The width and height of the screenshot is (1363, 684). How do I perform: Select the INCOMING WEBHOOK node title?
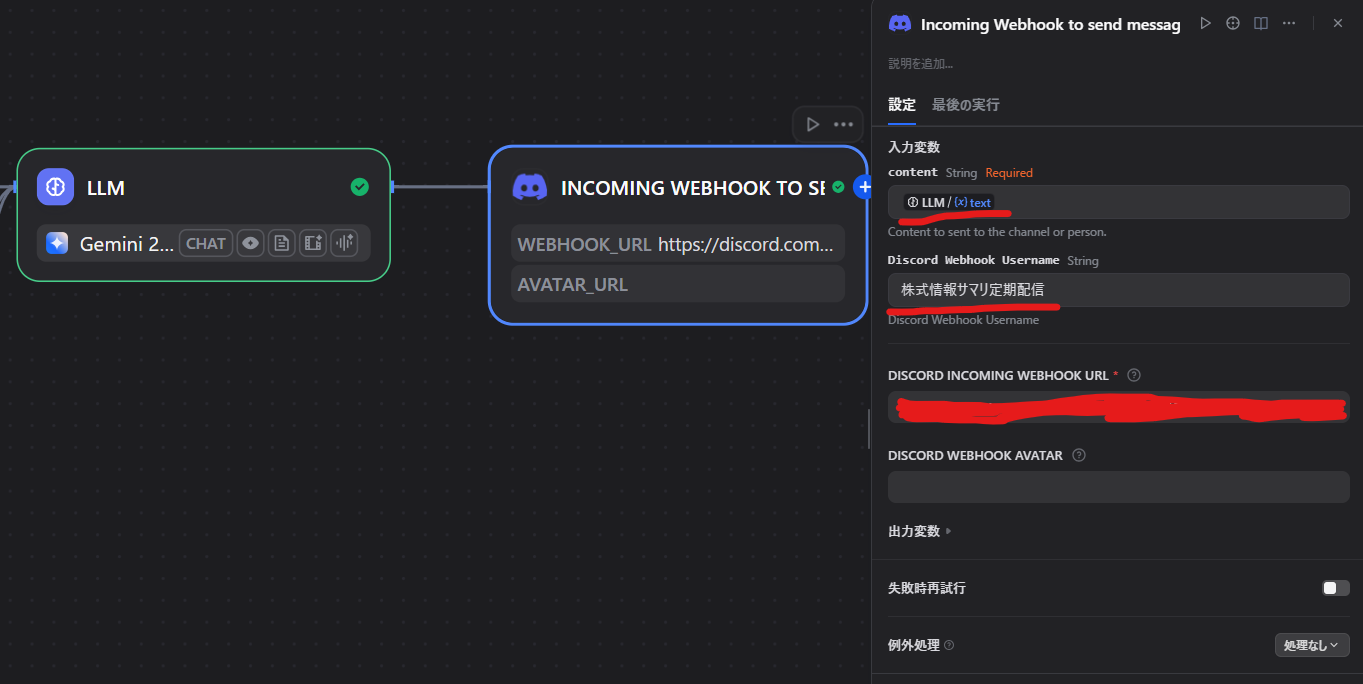pyautogui.click(x=692, y=188)
